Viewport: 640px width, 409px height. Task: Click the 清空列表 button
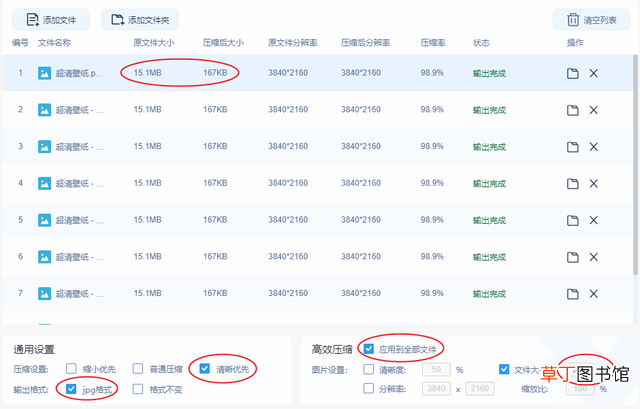pyautogui.click(x=591, y=20)
